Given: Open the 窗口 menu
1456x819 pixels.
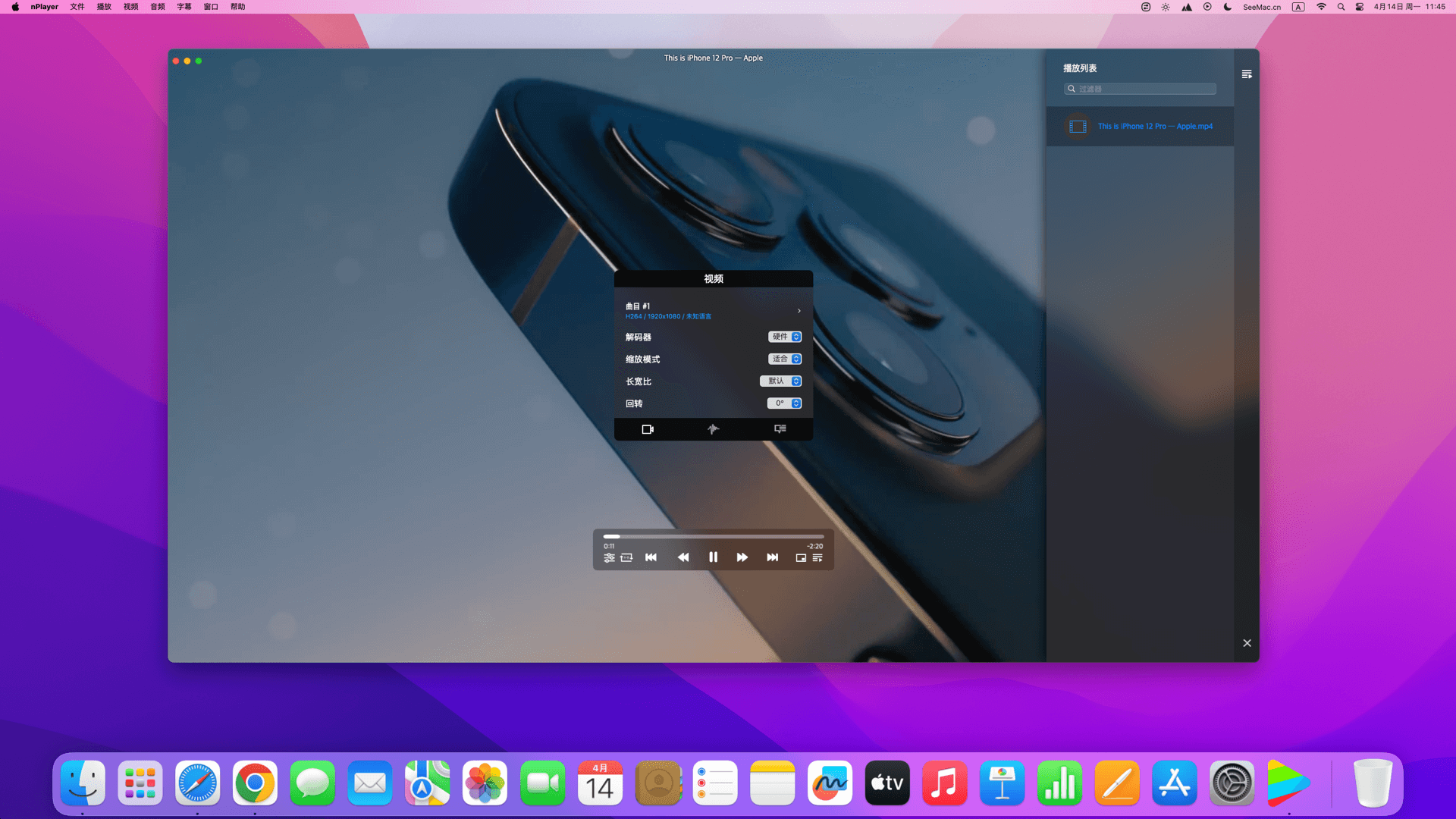Looking at the screenshot, I should click(x=211, y=7).
